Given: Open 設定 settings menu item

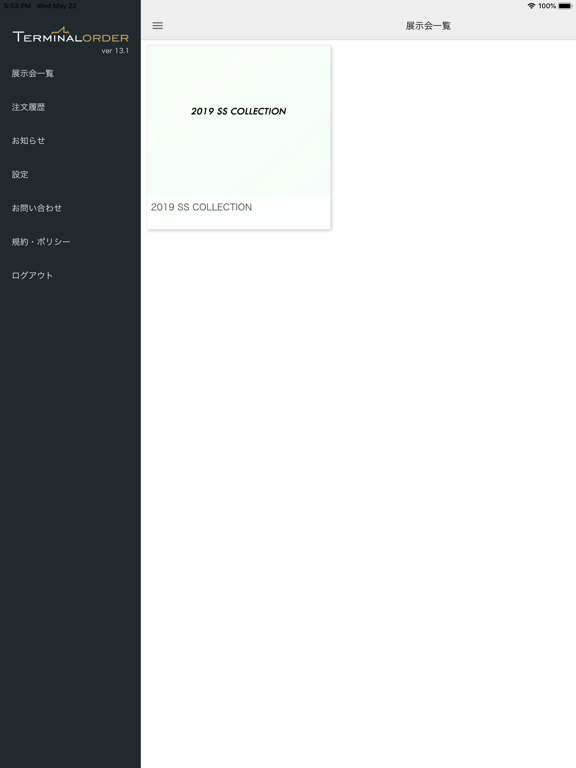Looking at the screenshot, I should [20, 174].
